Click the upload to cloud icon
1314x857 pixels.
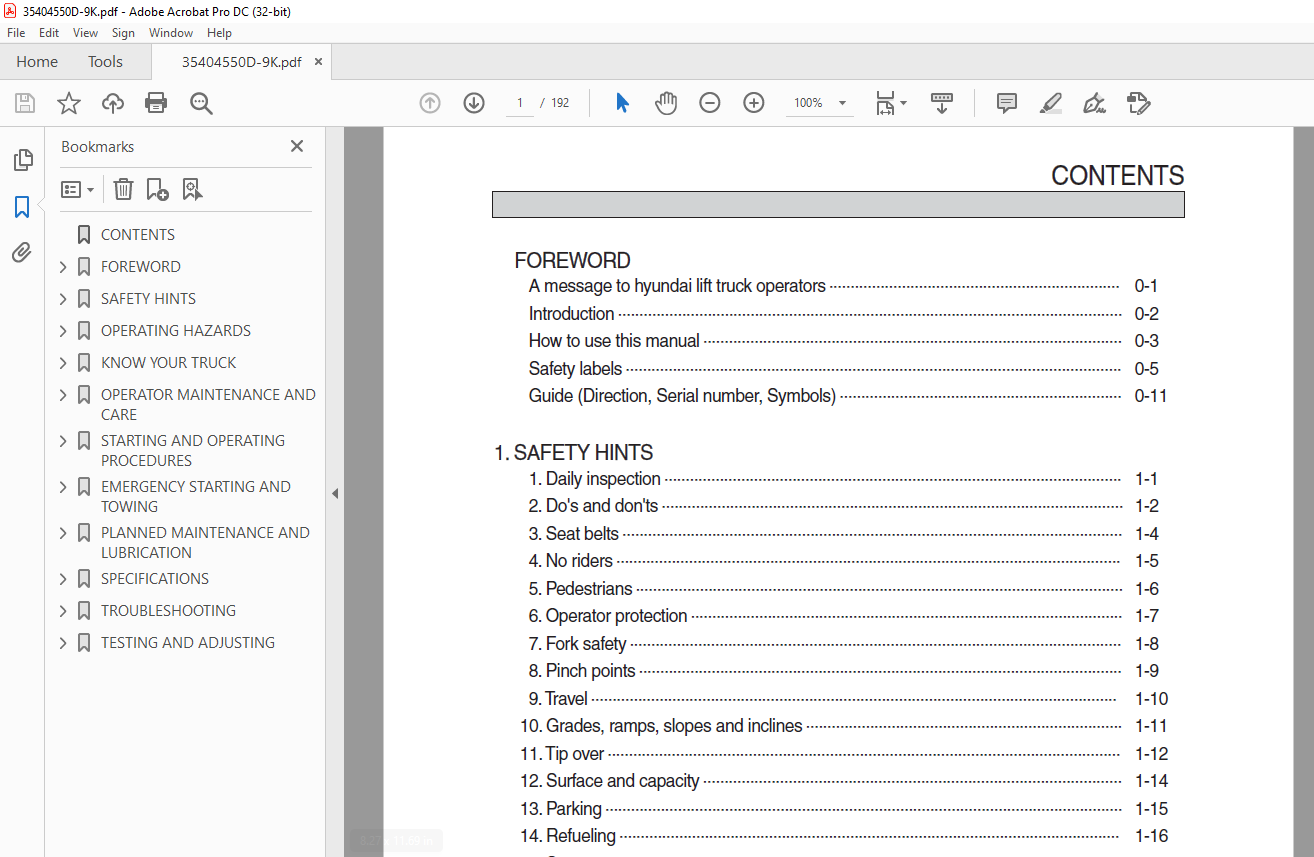[113, 103]
